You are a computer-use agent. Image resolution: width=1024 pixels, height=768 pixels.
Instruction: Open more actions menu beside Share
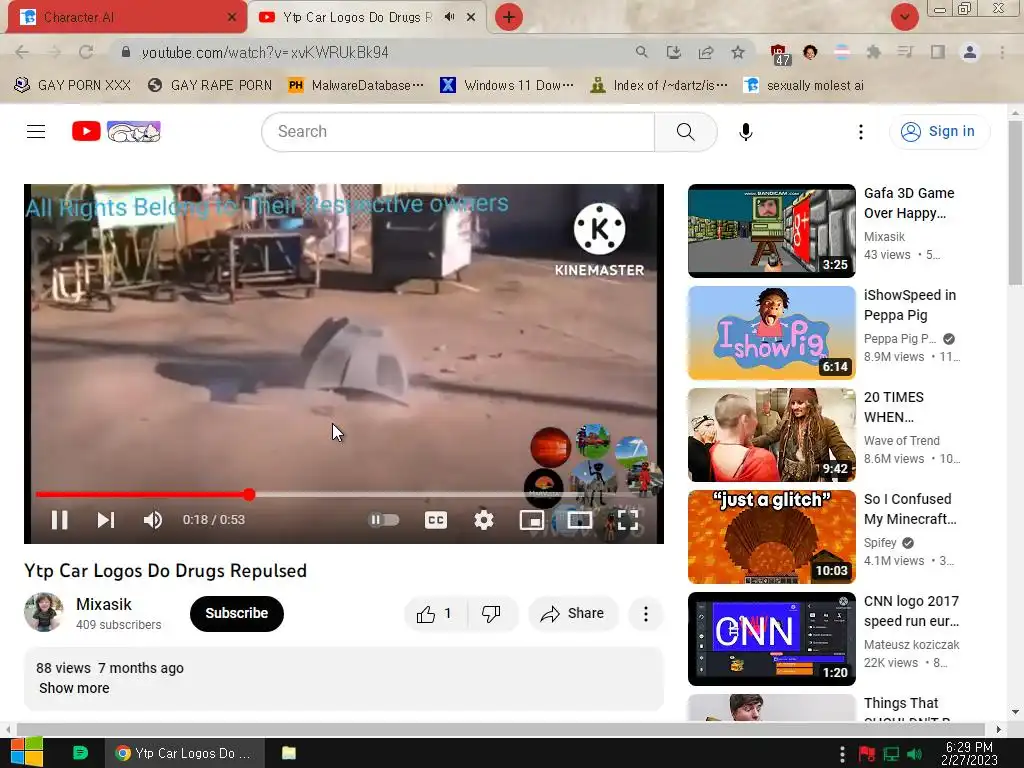click(645, 613)
